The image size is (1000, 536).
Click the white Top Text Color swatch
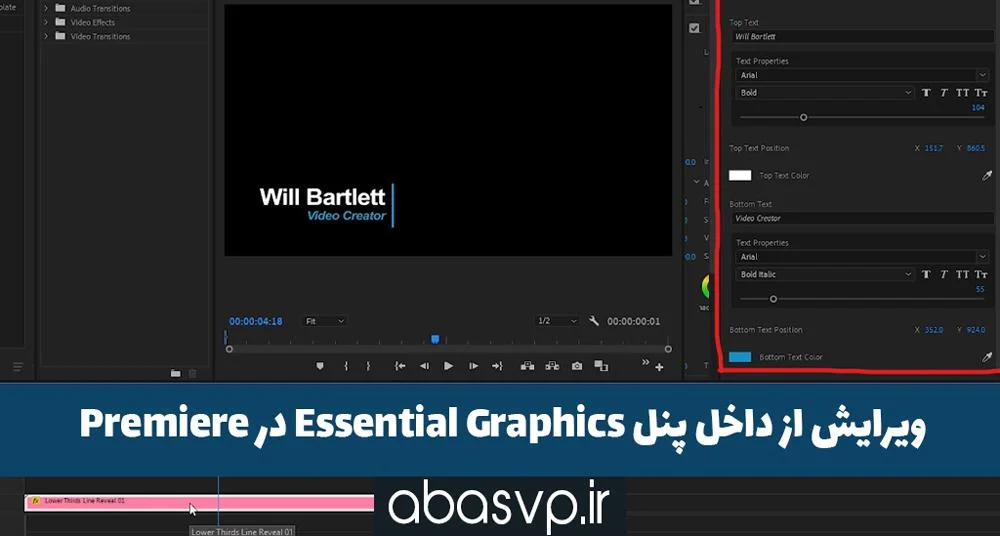[740, 175]
